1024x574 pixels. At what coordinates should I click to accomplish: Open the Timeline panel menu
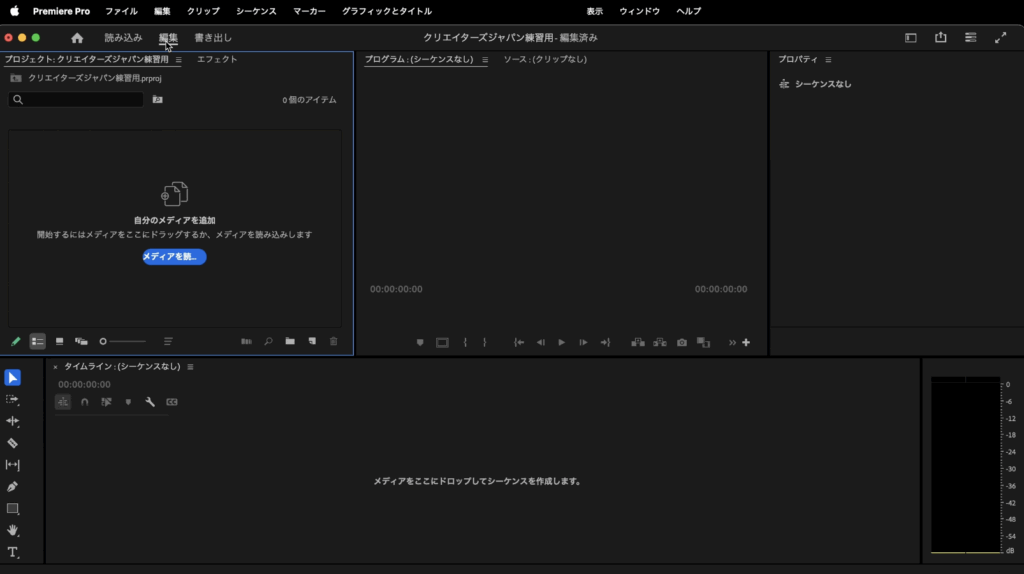tap(190, 367)
